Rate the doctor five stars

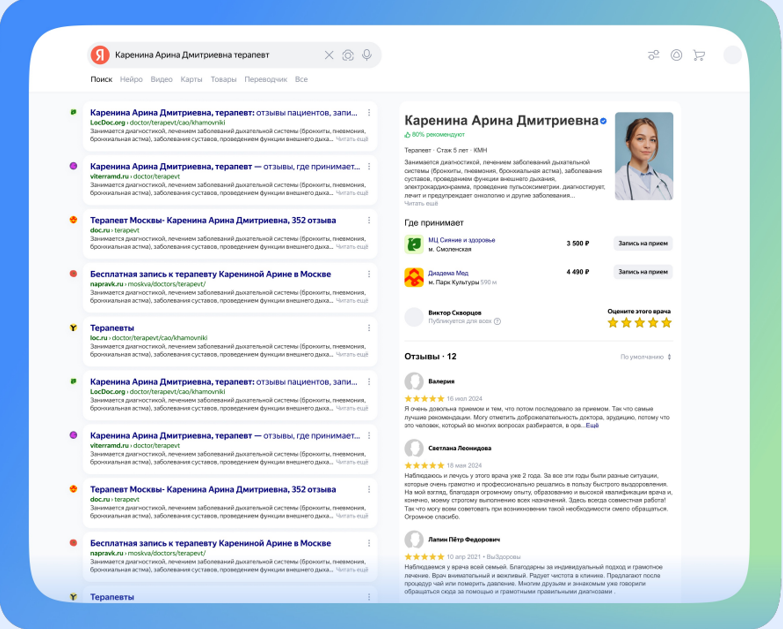point(667,322)
